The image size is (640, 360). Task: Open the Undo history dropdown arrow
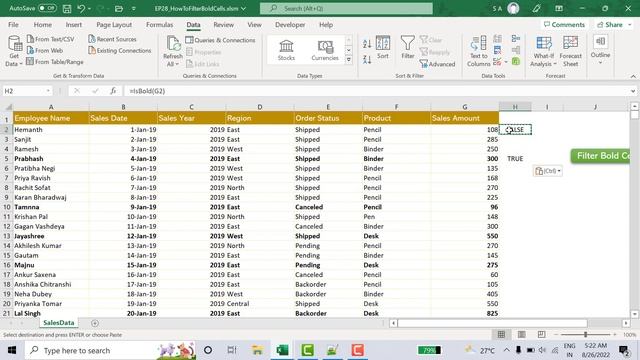(x=90, y=9)
